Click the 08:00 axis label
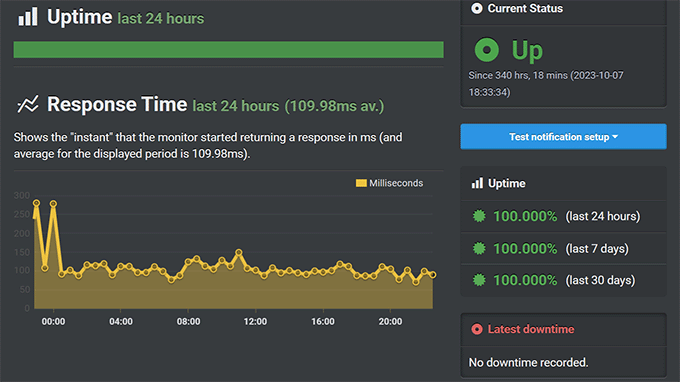The height and width of the screenshot is (382, 680). click(x=188, y=321)
